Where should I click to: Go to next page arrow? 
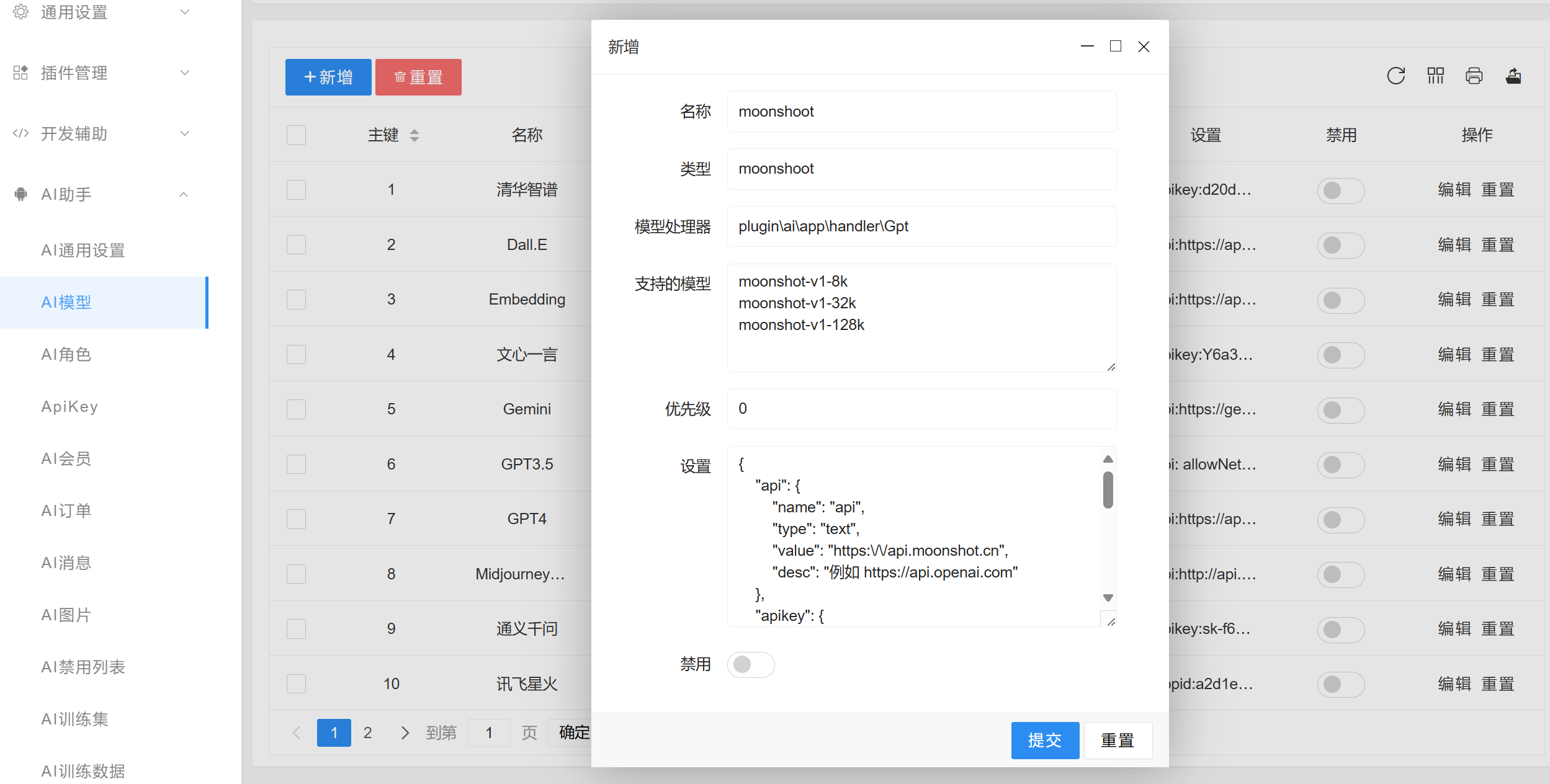405,733
